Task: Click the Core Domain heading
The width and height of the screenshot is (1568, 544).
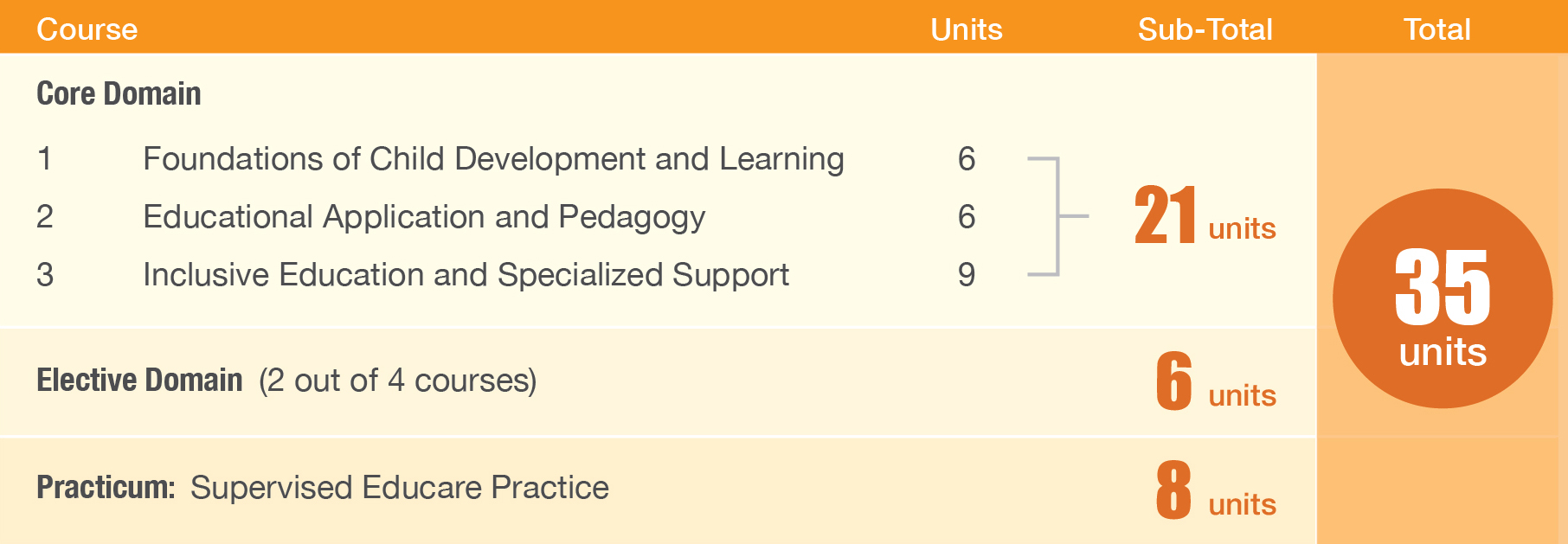Action: (119, 93)
